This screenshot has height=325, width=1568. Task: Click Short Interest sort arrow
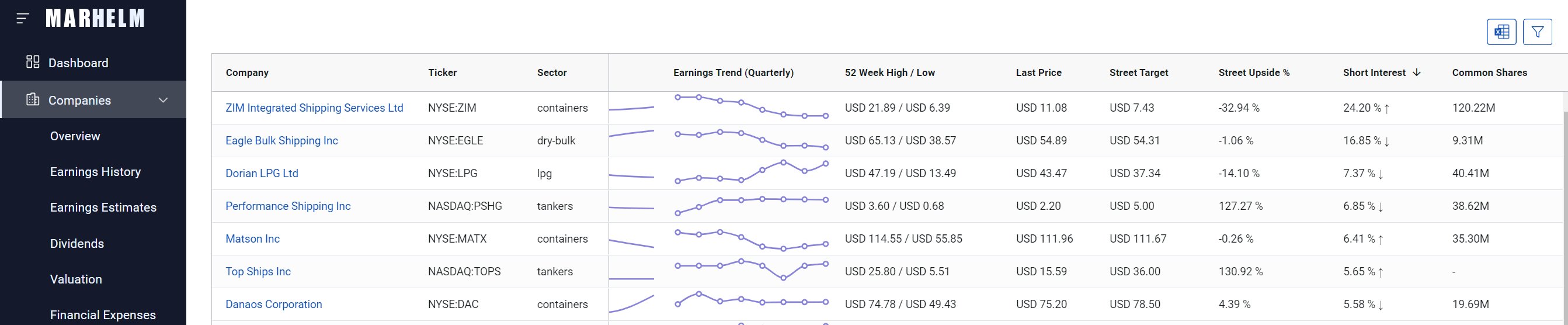pos(1416,72)
